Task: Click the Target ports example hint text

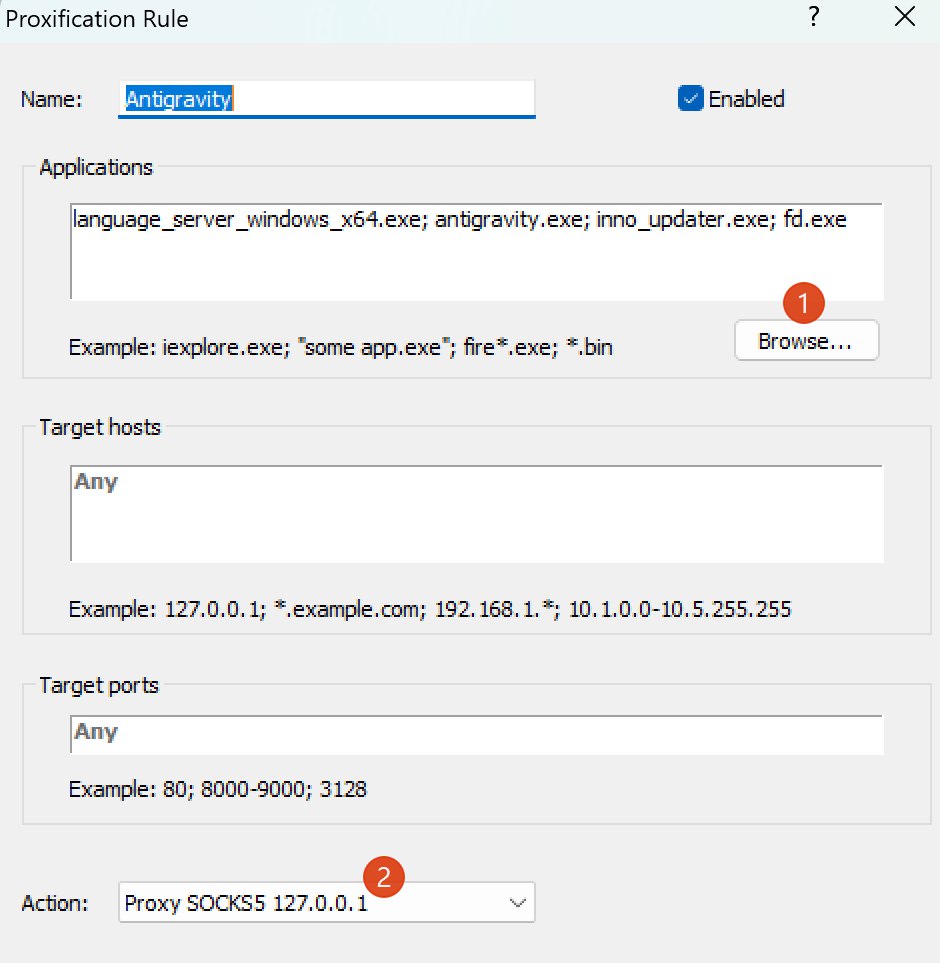Action: (x=217, y=789)
